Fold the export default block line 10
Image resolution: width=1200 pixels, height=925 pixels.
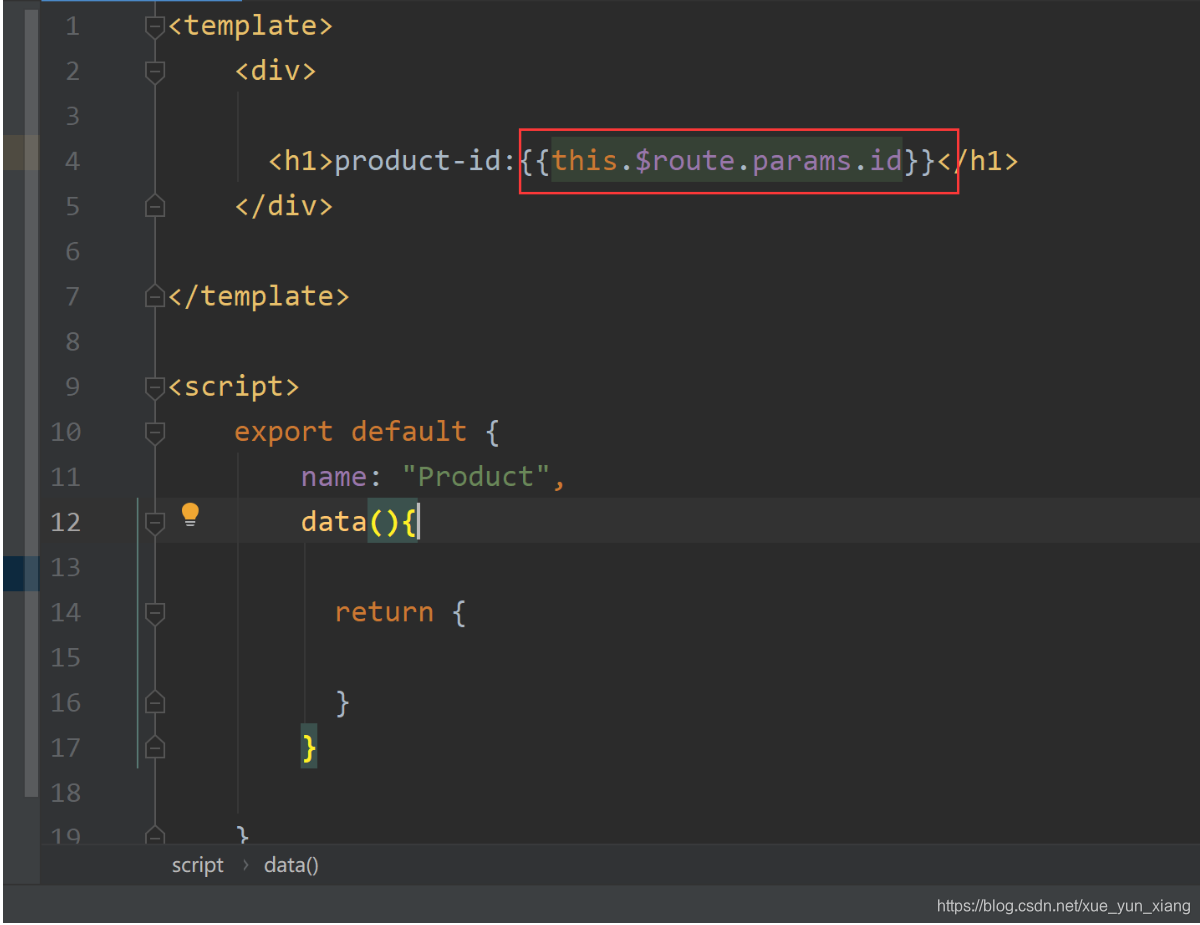[154, 432]
